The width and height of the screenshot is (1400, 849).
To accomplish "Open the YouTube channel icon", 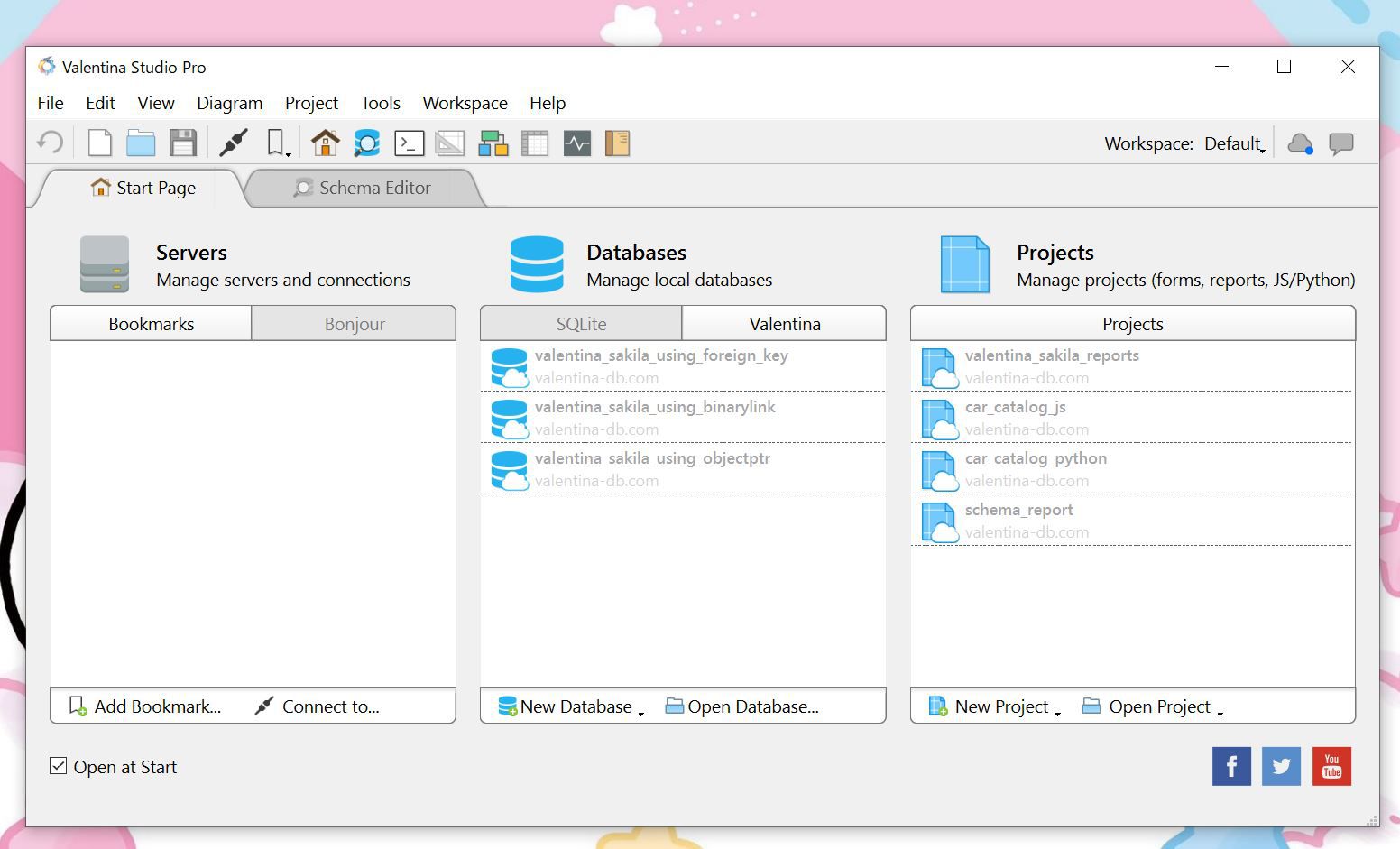I will (x=1331, y=767).
